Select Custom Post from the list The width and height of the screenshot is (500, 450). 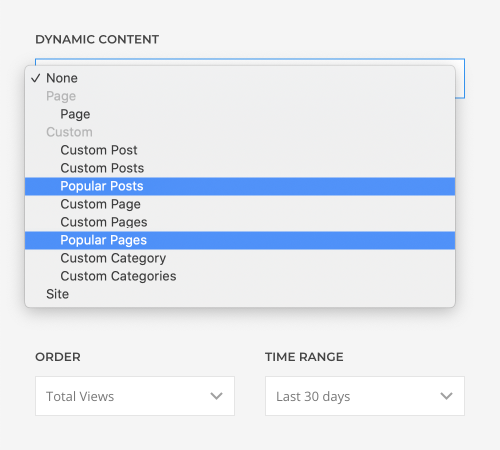[x=240, y=150]
